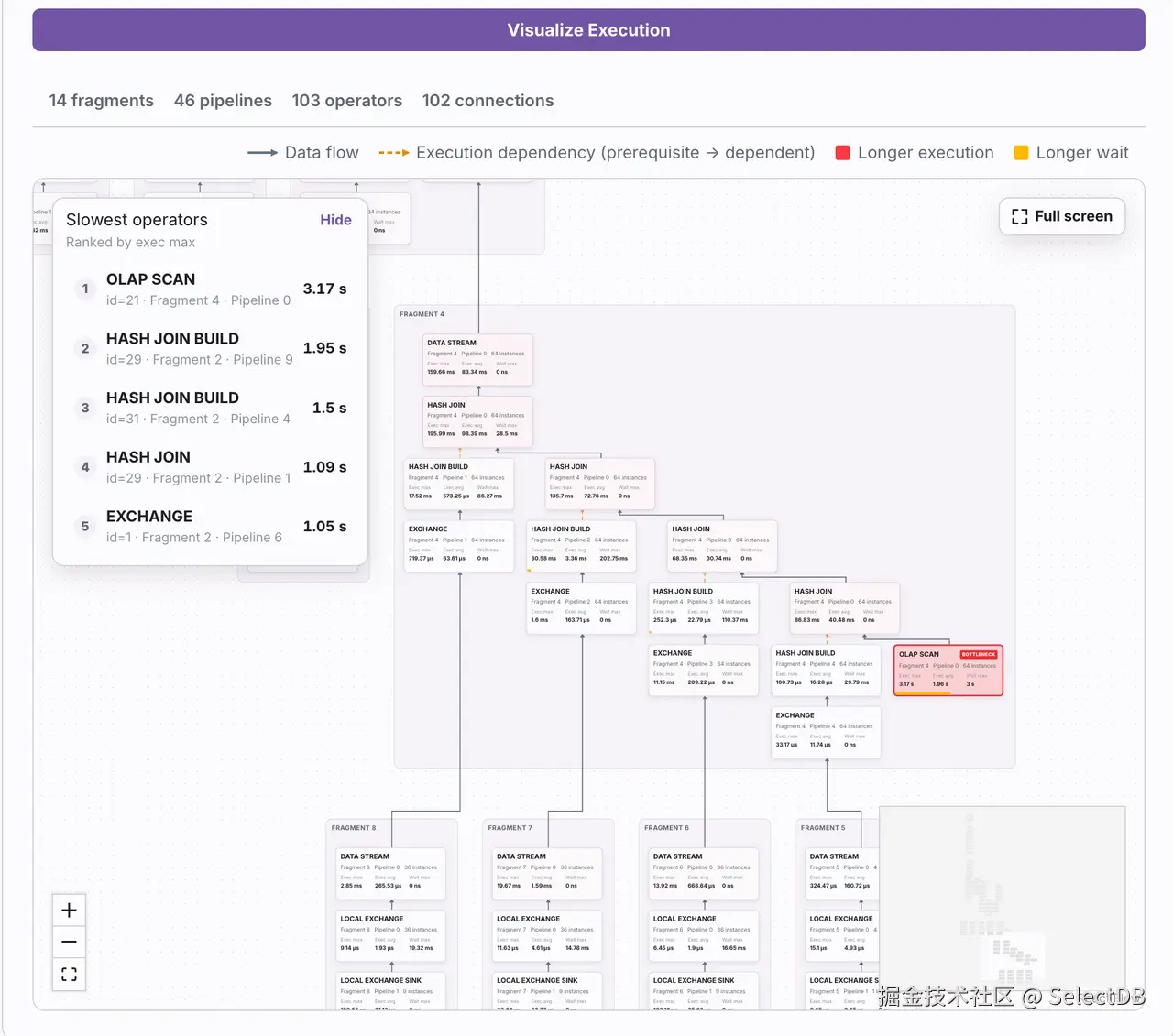
Task: Click DATA STREAM node in Fragment 7
Action: pos(548,873)
